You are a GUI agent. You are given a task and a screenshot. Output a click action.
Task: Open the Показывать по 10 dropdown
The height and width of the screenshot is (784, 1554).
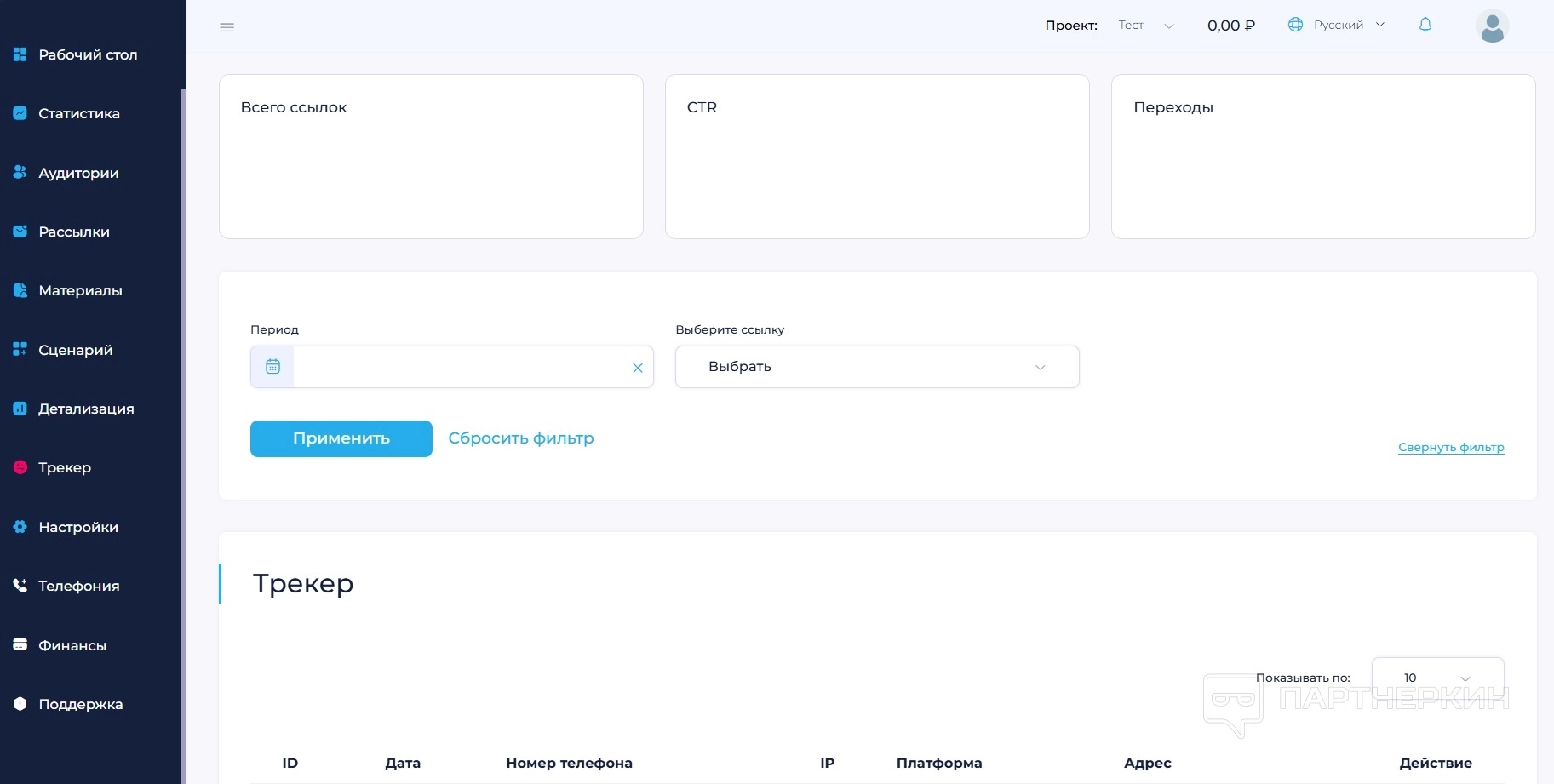[x=1437, y=678]
